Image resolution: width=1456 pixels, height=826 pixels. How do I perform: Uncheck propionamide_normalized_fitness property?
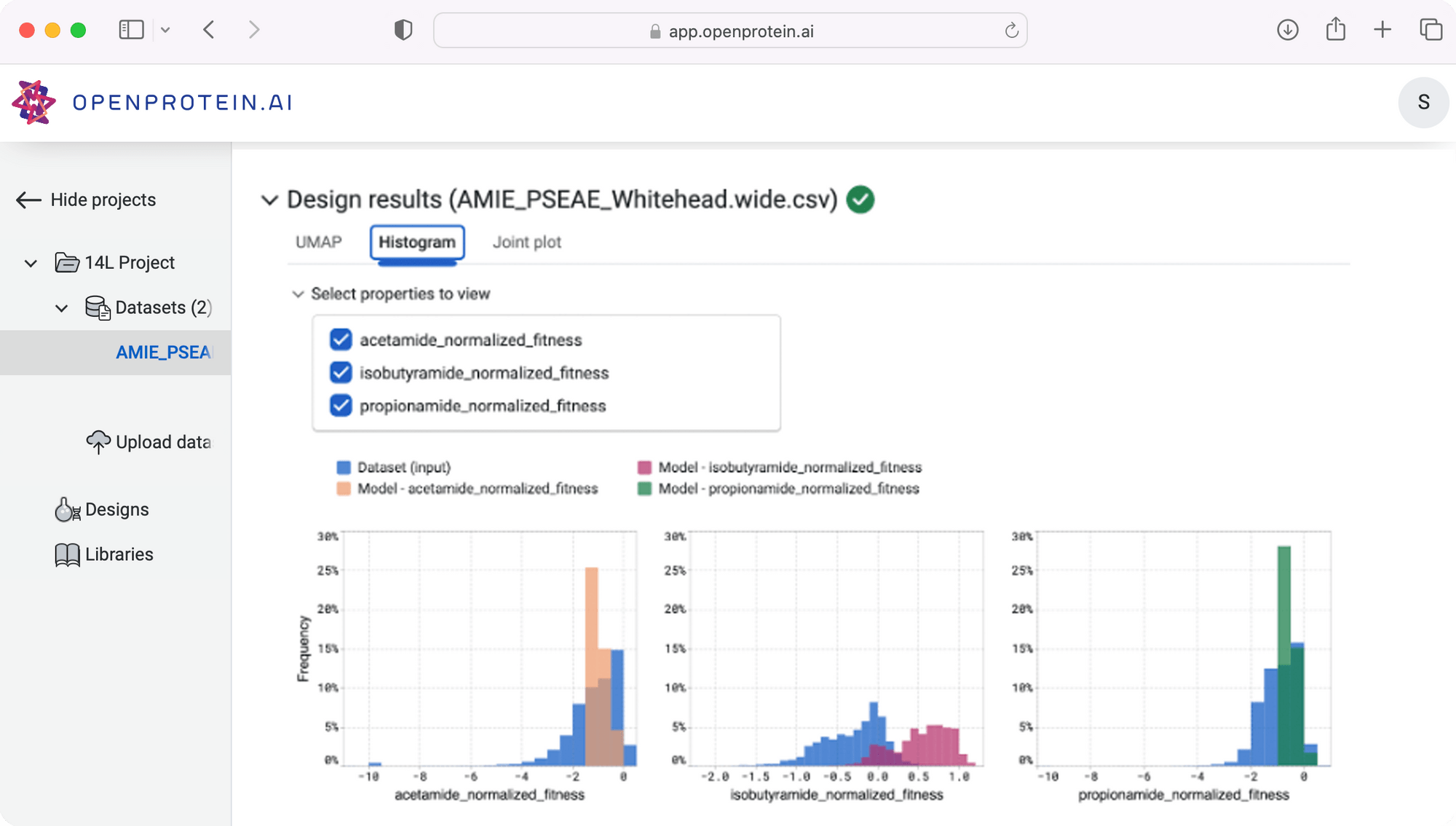341,406
